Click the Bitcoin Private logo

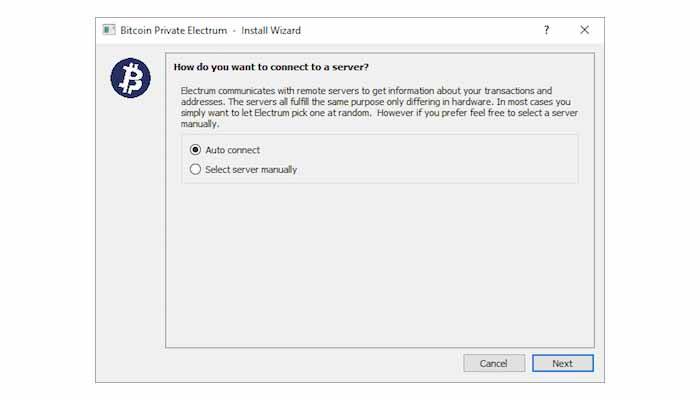[130, 78]
